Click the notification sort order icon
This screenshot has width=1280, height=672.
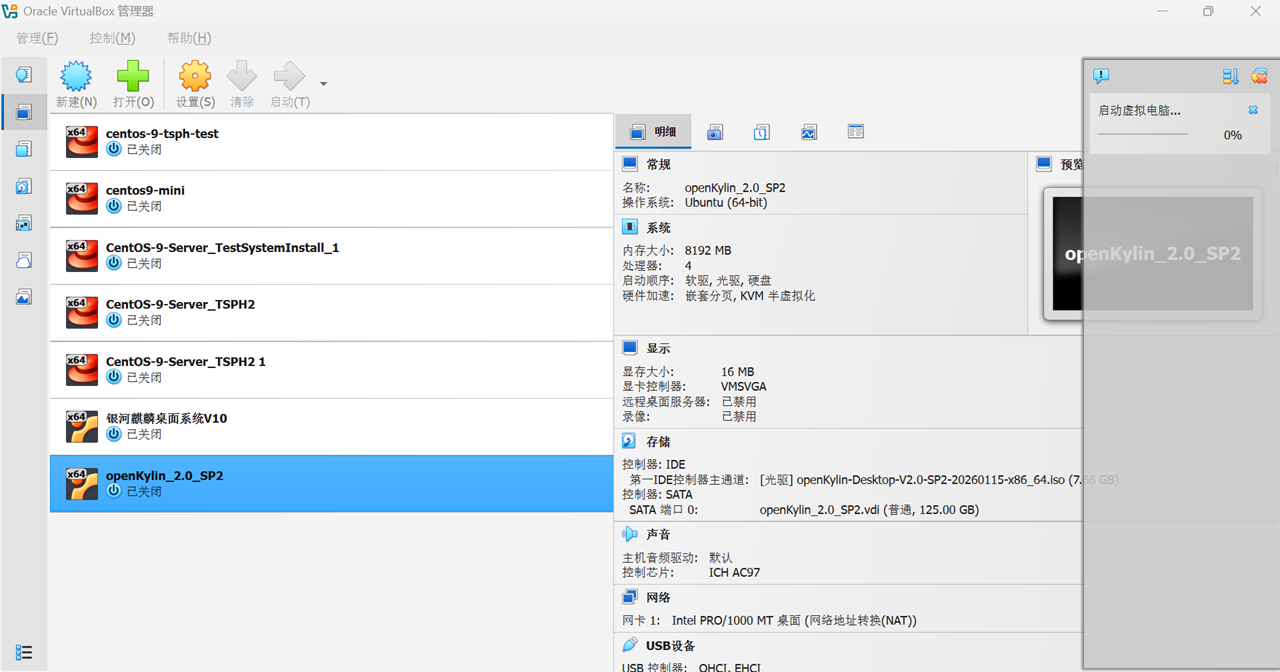coord(1231,76)
